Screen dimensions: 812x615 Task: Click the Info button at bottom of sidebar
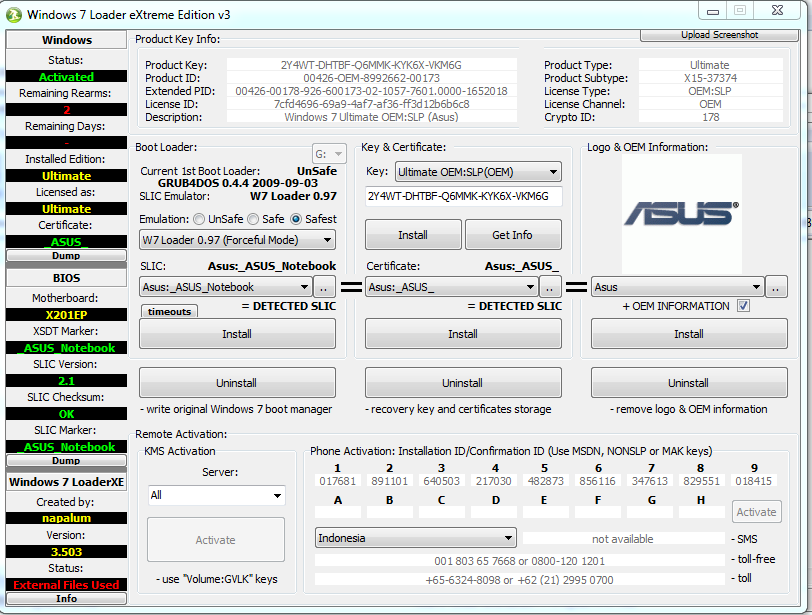tap(66, 598)
